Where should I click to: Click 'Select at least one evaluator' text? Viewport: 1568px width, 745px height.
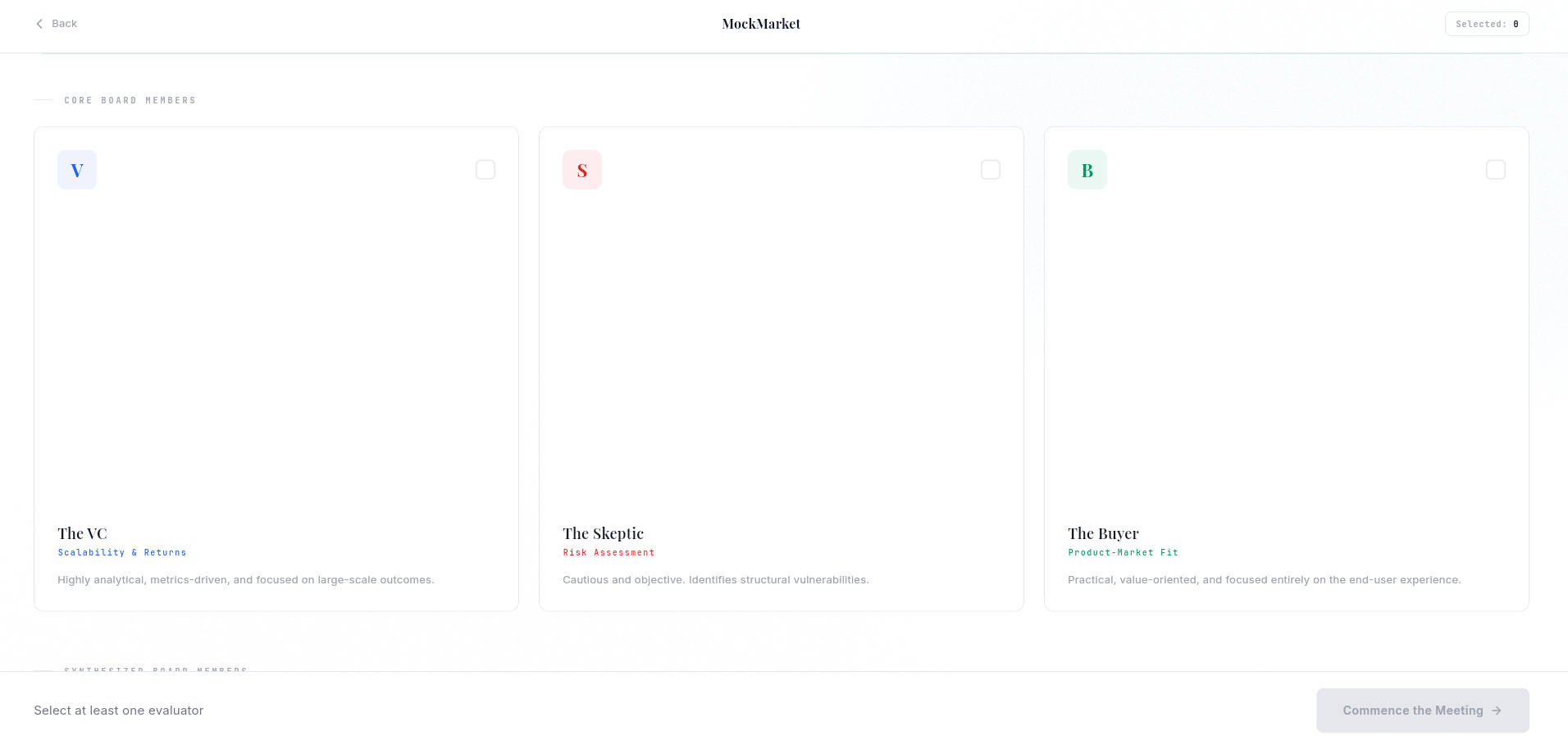pyautogui.click(x=119, y=711)
